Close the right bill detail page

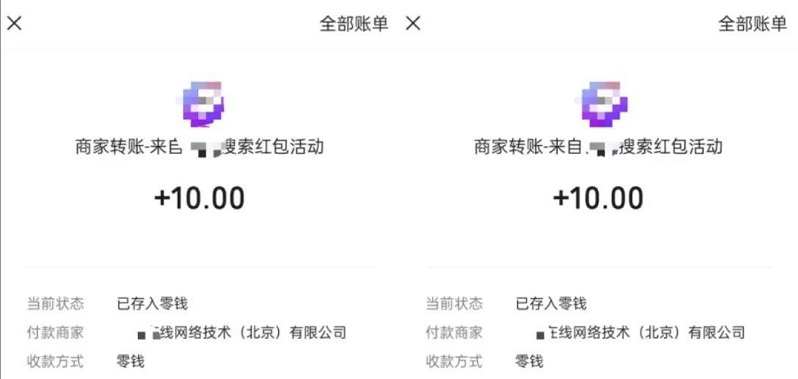(413, 23)
